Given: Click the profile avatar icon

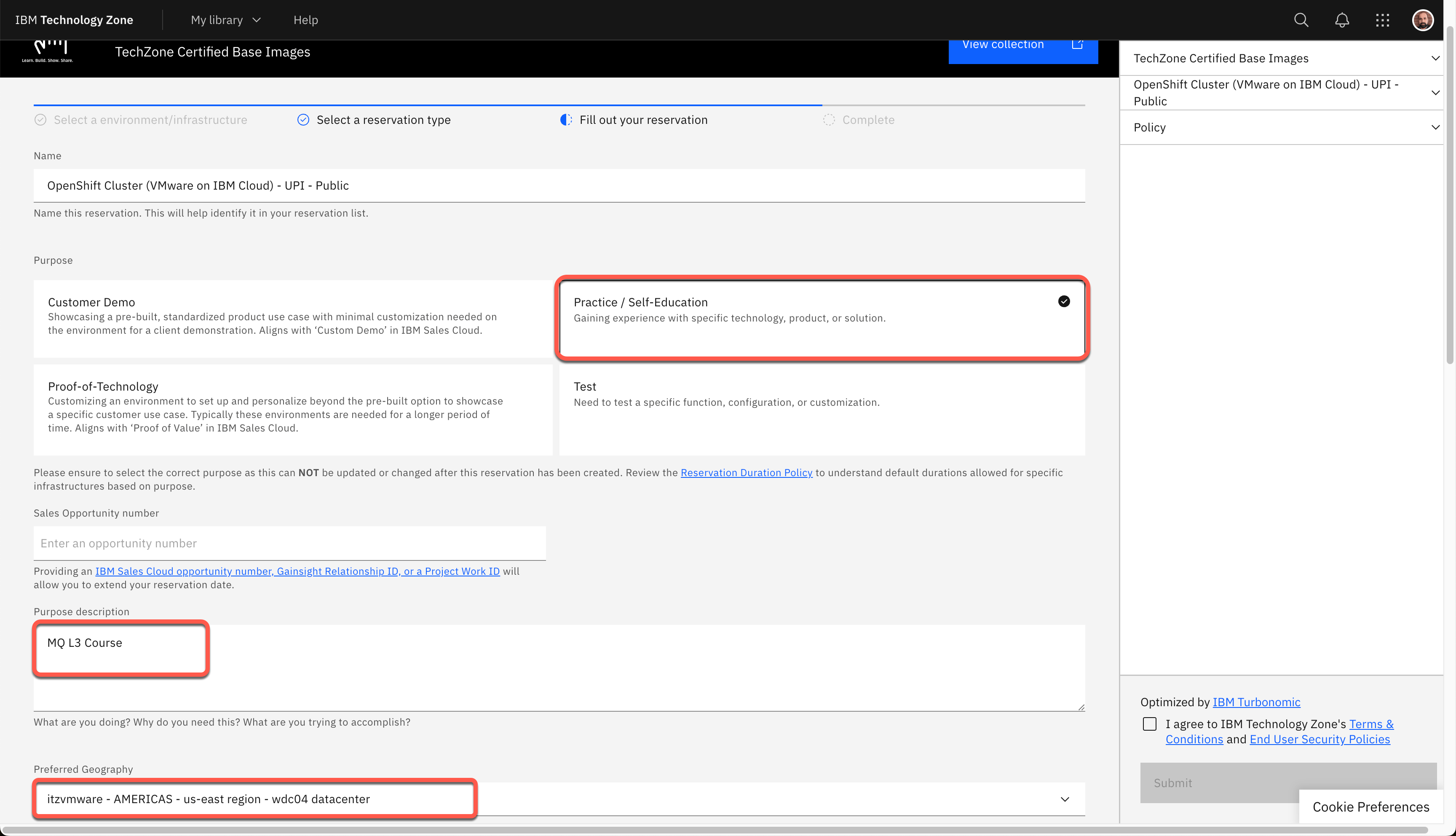Looking at the screenshot, I should (1423, 19).
